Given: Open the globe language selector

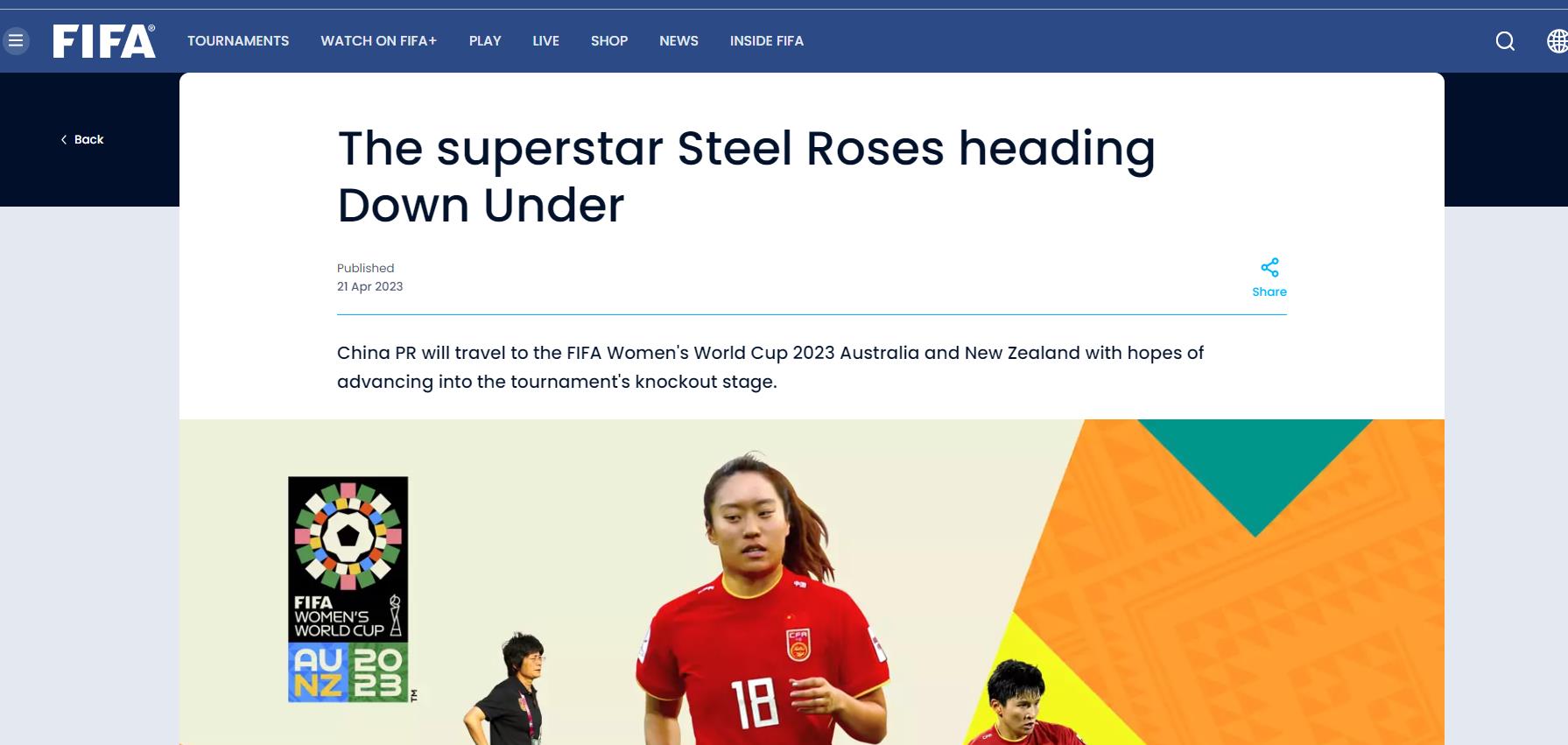Looking at the screenshot, I should 1557,41.
